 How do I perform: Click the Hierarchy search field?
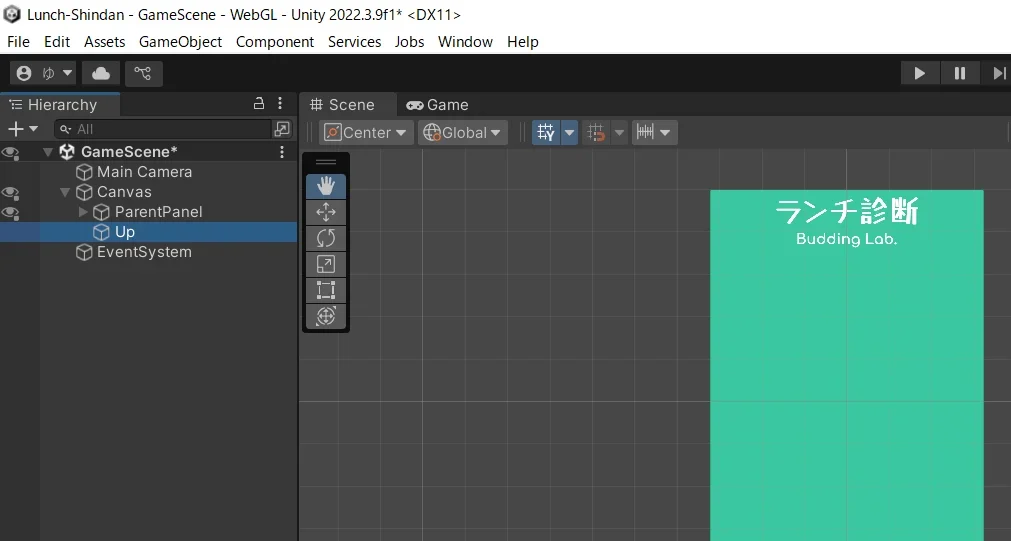[x=162, y=129]
